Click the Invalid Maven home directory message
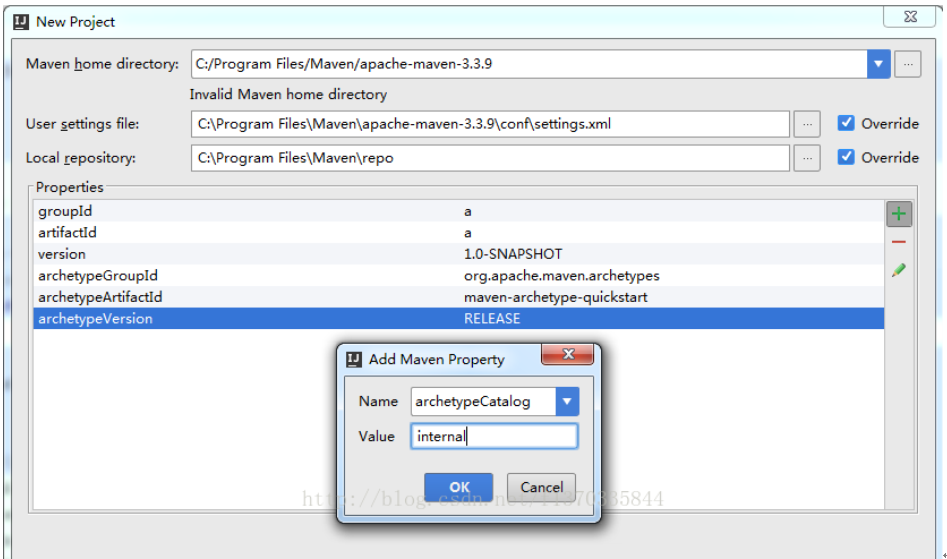This screenshot has width=947, height=559. click(288, 95)
